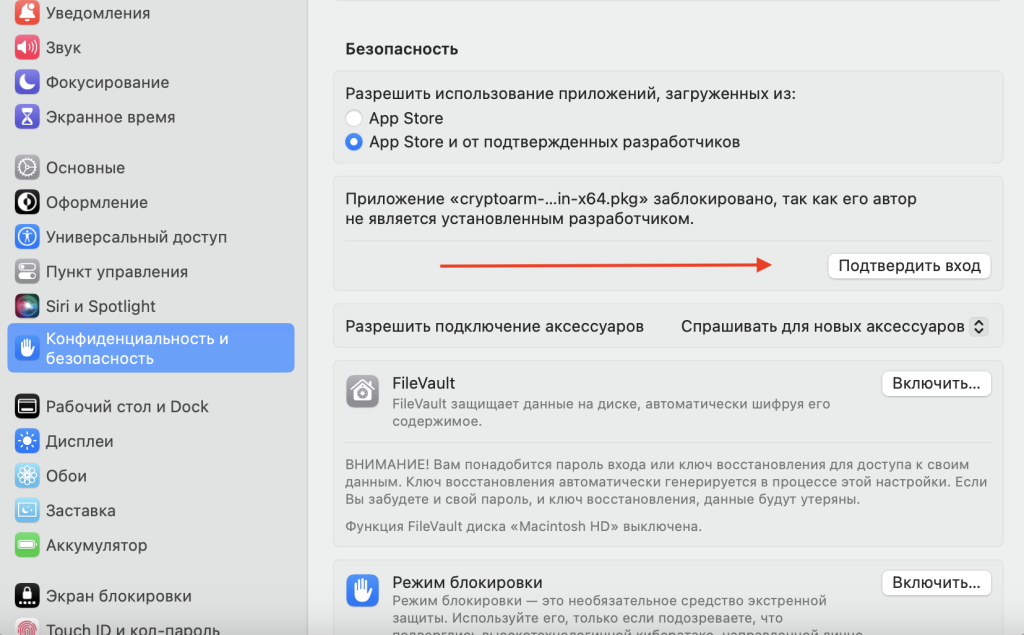The width and height of the screenshot is (1024, 635).
Task: Open Заставка settings pane
Action: click(151, 510)
